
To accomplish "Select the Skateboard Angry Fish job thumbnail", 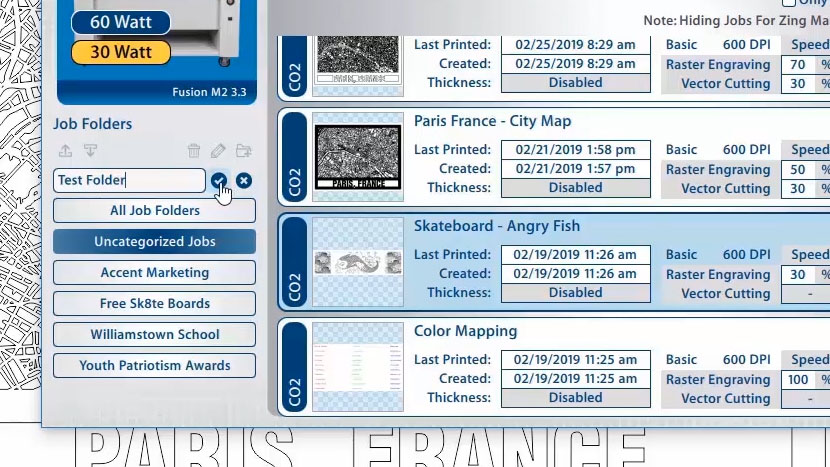I will [x=357, y=261].
